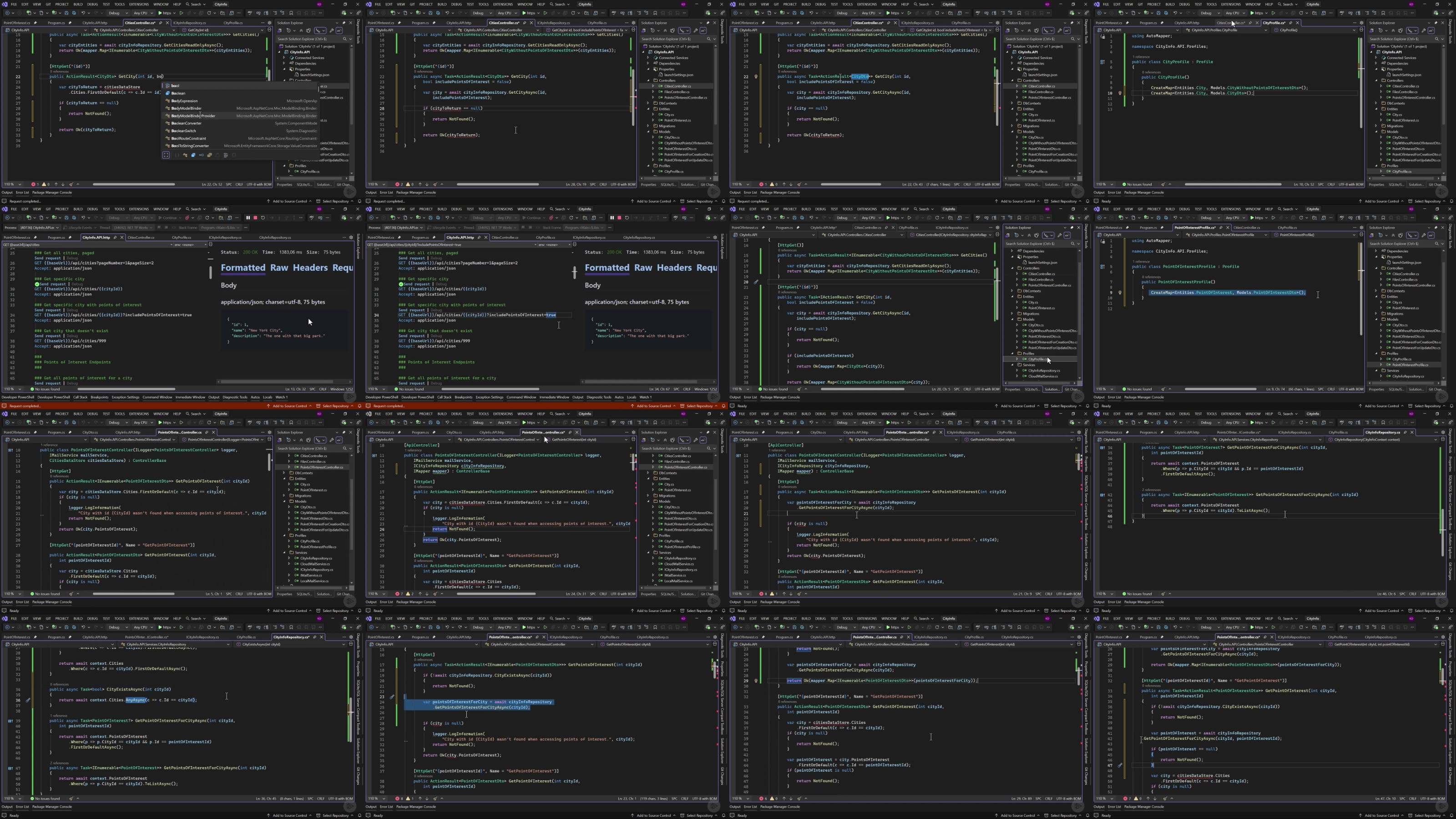Click the screwdriver quick-action icon beside the AnyAsync line

pyautogui.click(x=28, y=700)
